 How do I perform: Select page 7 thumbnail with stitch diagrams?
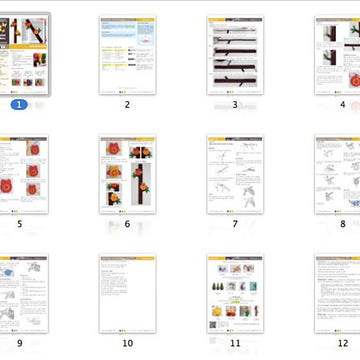[235, 174]
